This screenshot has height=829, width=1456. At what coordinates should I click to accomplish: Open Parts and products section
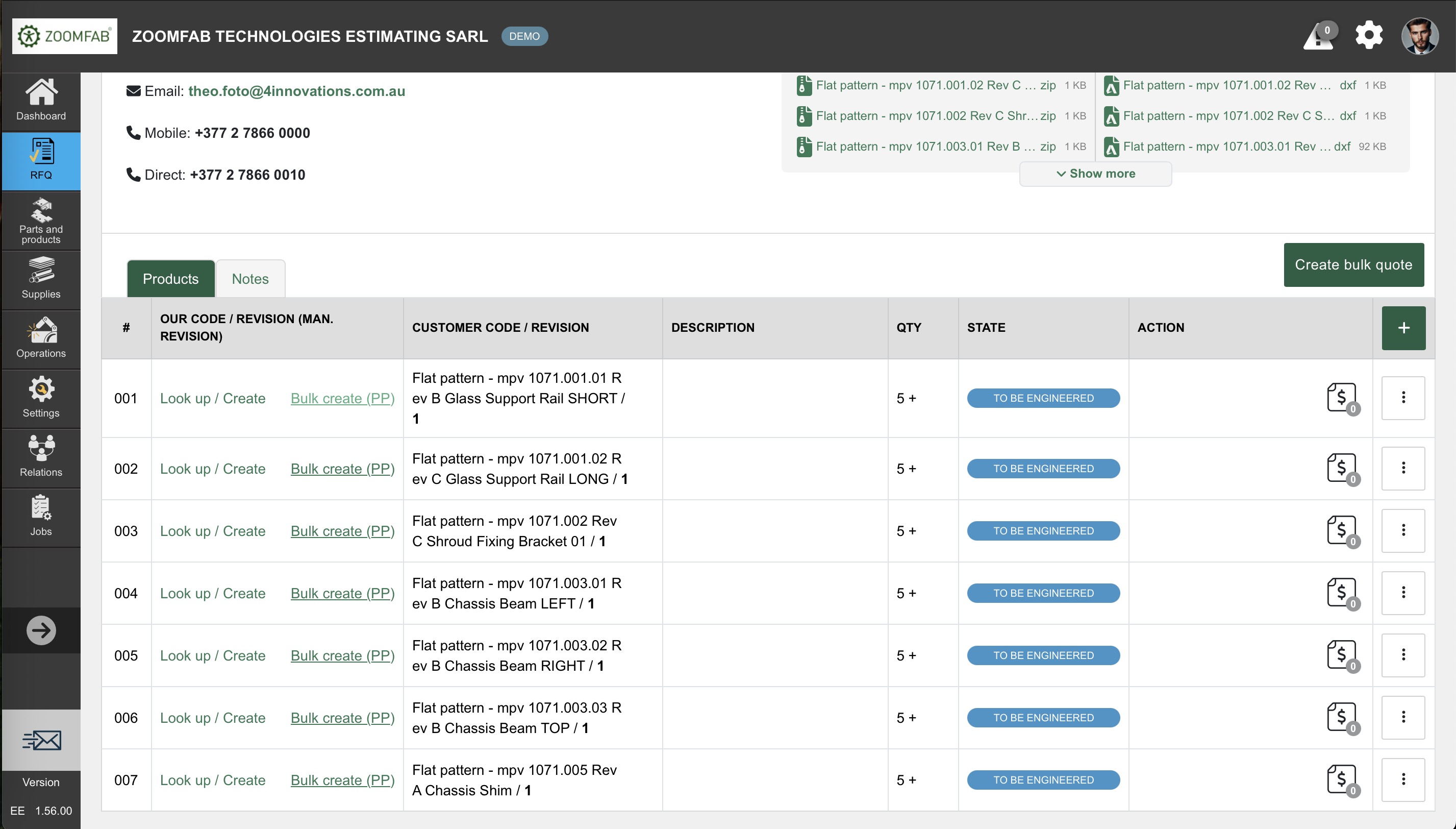coord(41,221)
